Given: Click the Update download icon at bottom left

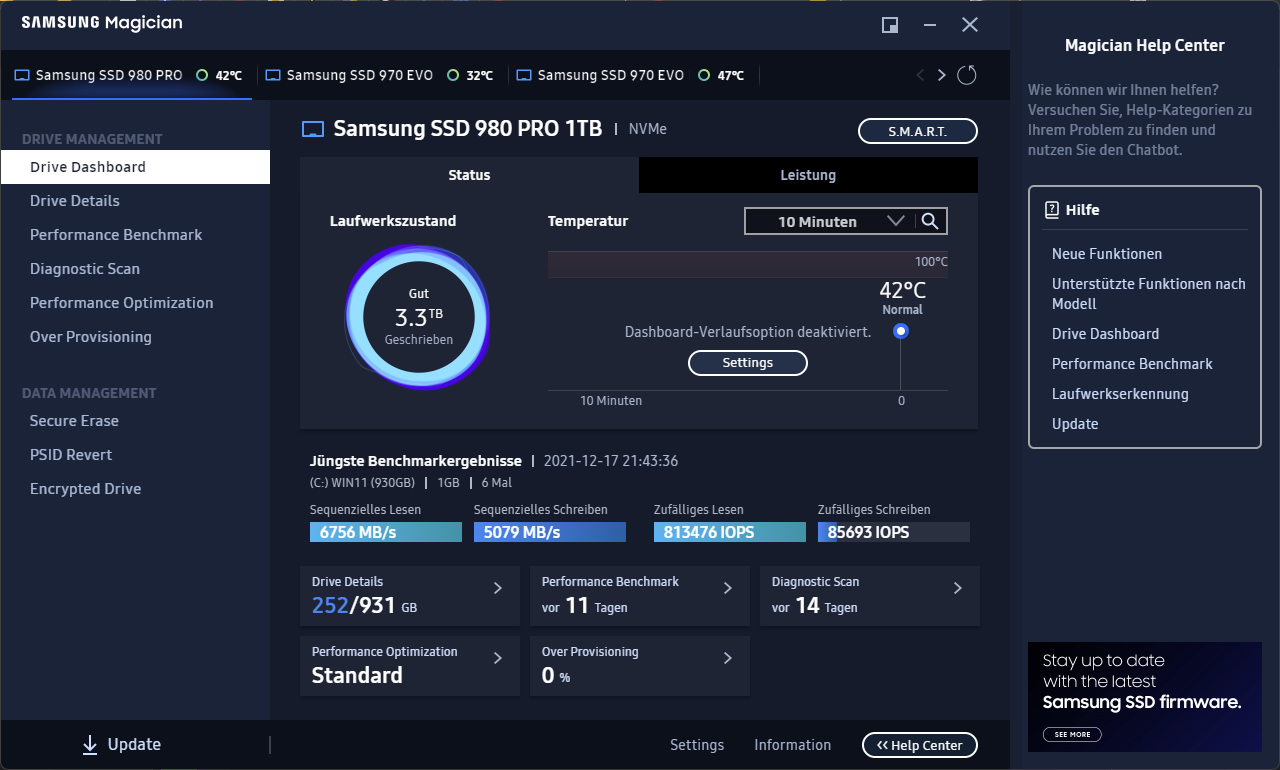Looking at the screenshot, I should [x=89, y=744].
